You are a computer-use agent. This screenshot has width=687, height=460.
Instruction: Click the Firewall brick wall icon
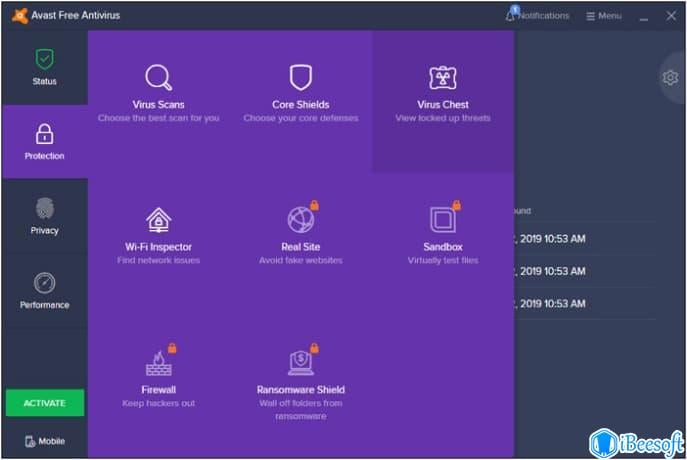click(158, 363)
